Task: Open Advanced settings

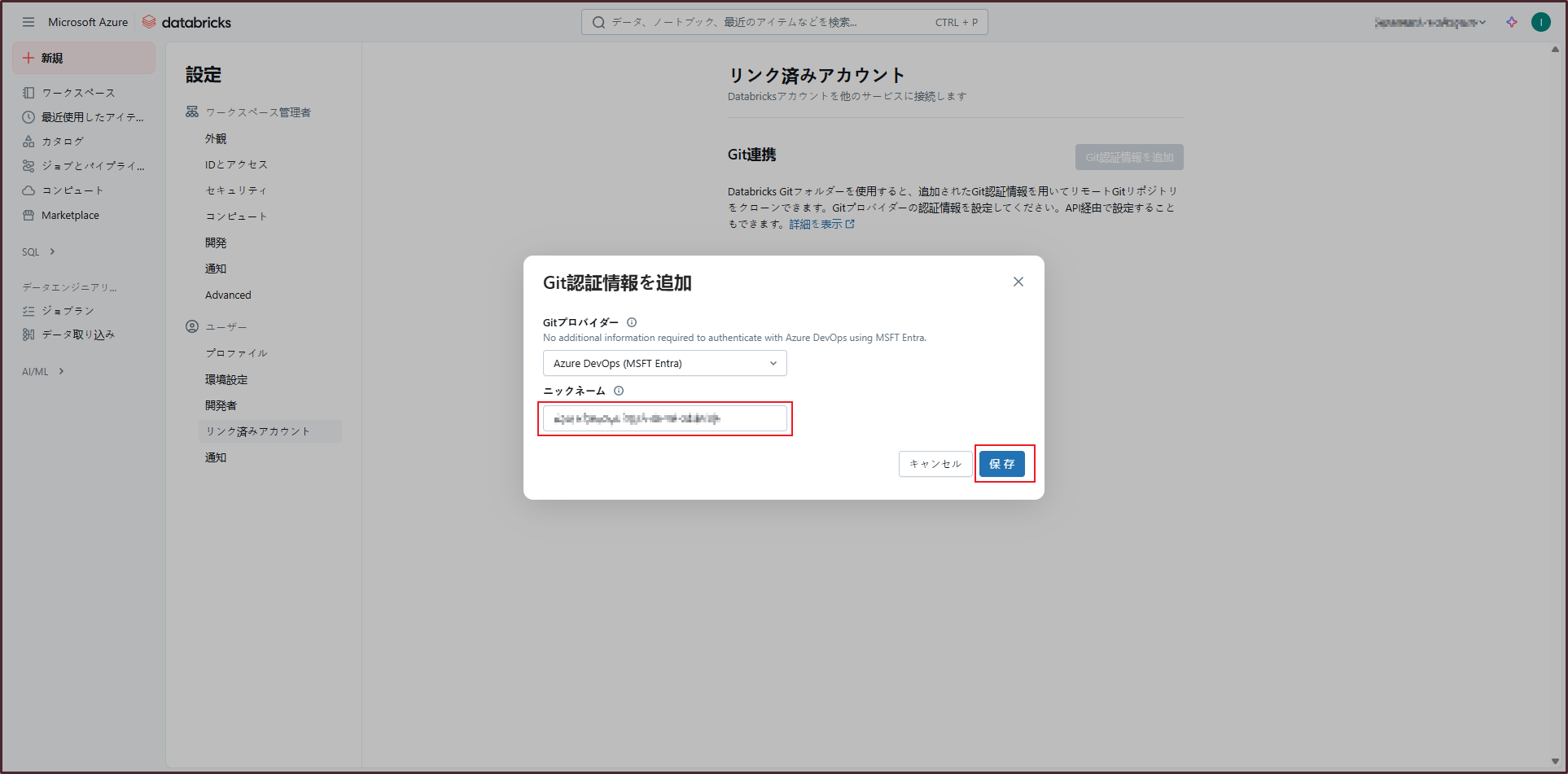Action: (x=228, y=295)
